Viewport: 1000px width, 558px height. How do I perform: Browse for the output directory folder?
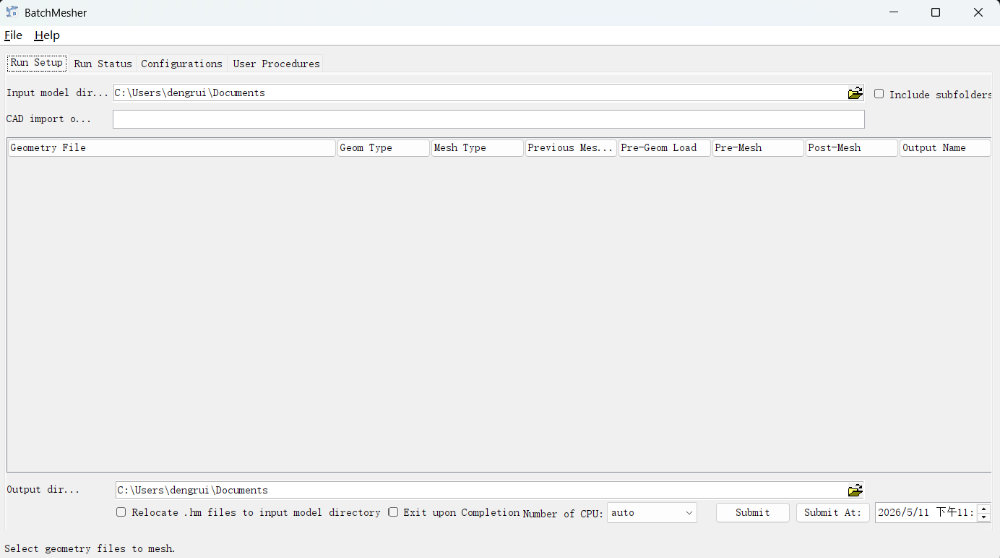tap(855, 490)
